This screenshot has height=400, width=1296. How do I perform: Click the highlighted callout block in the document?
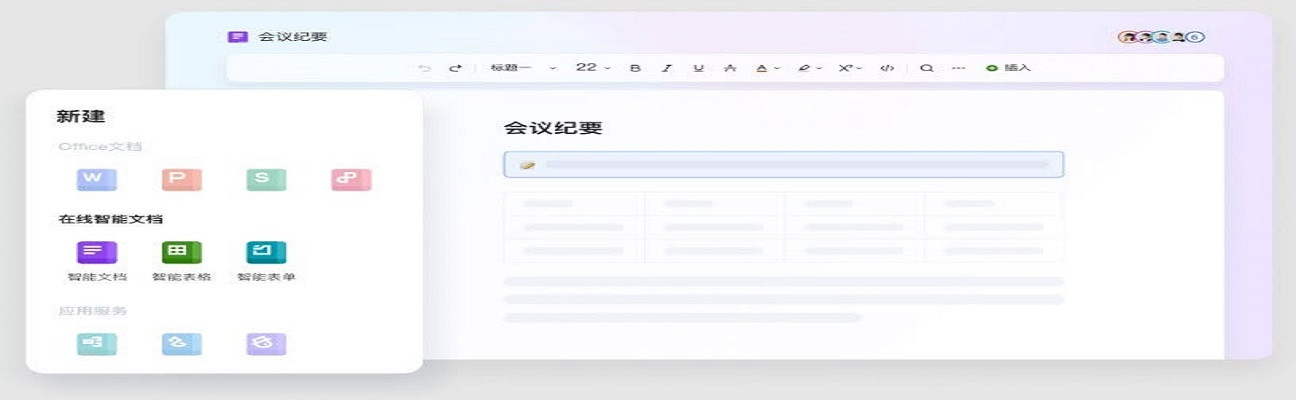click(x=783, y=164)
